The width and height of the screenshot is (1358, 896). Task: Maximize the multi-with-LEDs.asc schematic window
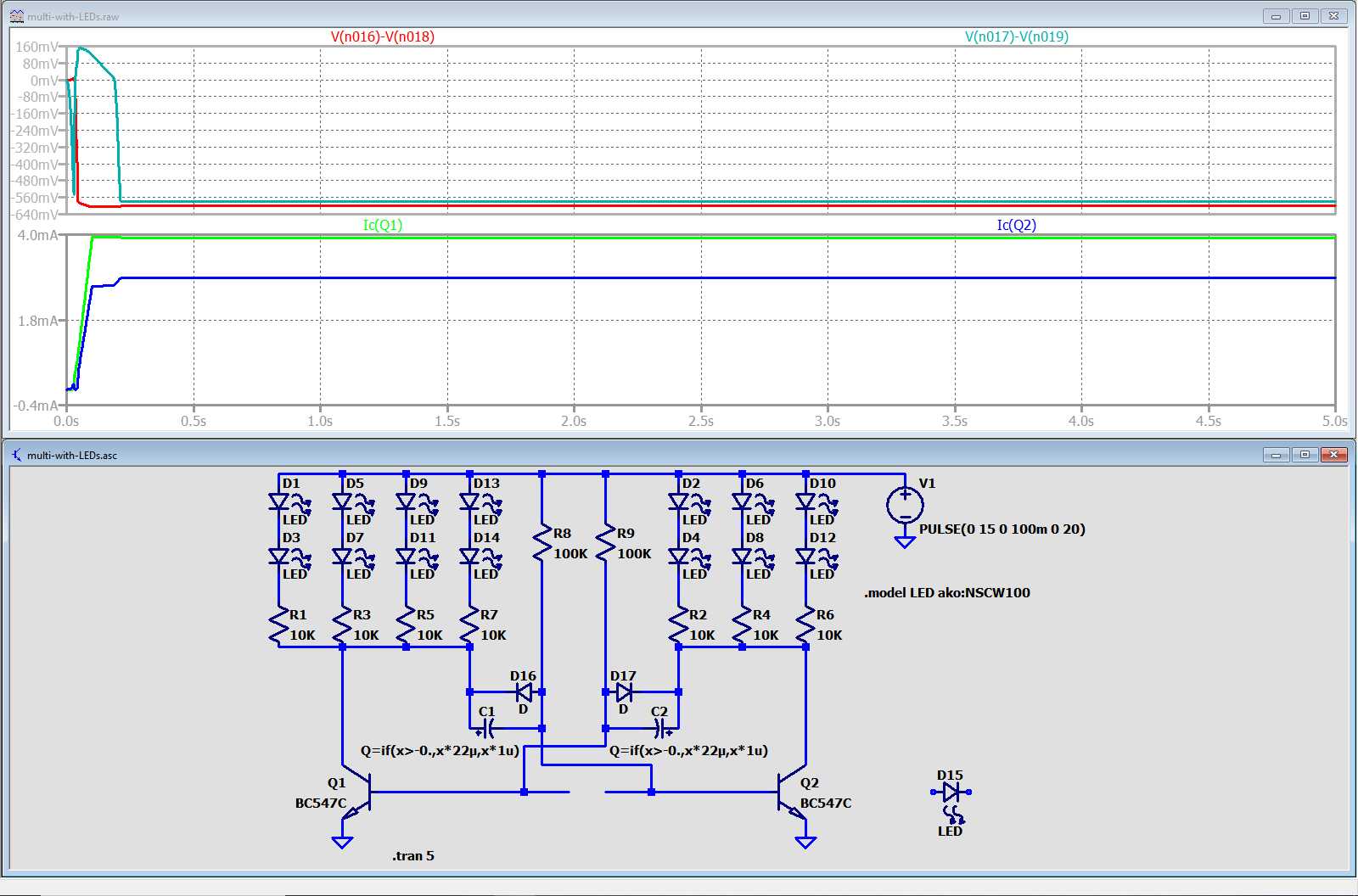point(1305,455)
